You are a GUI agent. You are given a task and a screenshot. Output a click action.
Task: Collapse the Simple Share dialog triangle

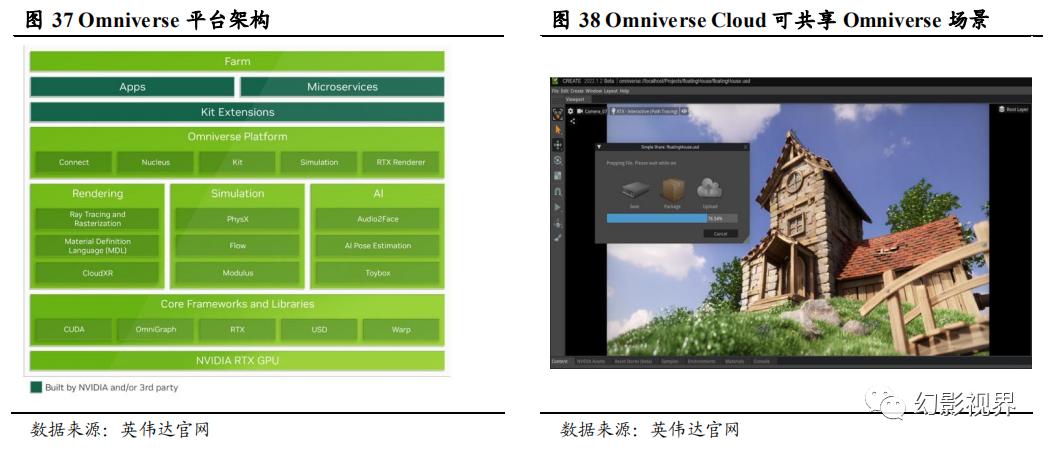click(599, 147)
